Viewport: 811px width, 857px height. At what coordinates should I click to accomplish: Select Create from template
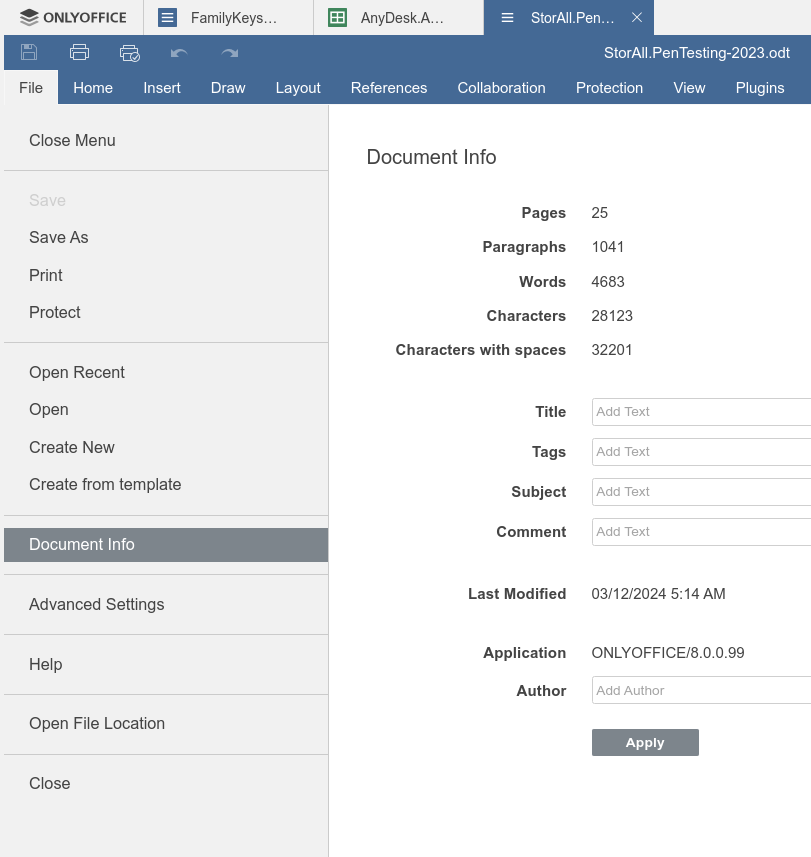pos(166,484)
